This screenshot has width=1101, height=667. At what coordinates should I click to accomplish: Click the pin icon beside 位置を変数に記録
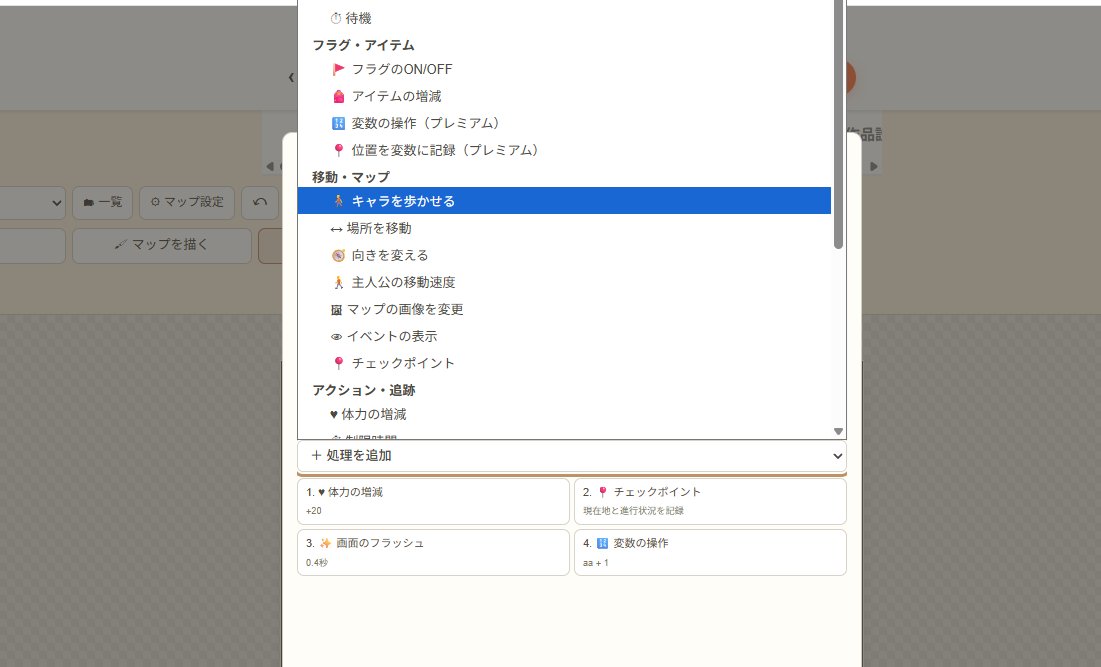tap(338, 150)
